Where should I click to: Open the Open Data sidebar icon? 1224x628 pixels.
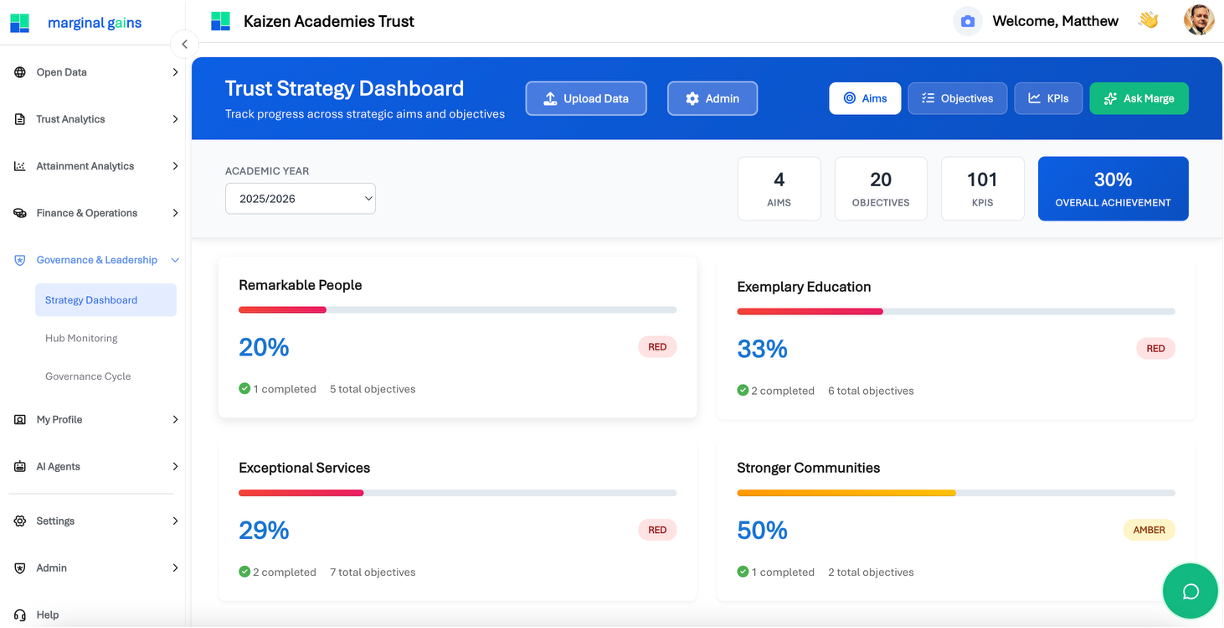click(x=20, y=72)
